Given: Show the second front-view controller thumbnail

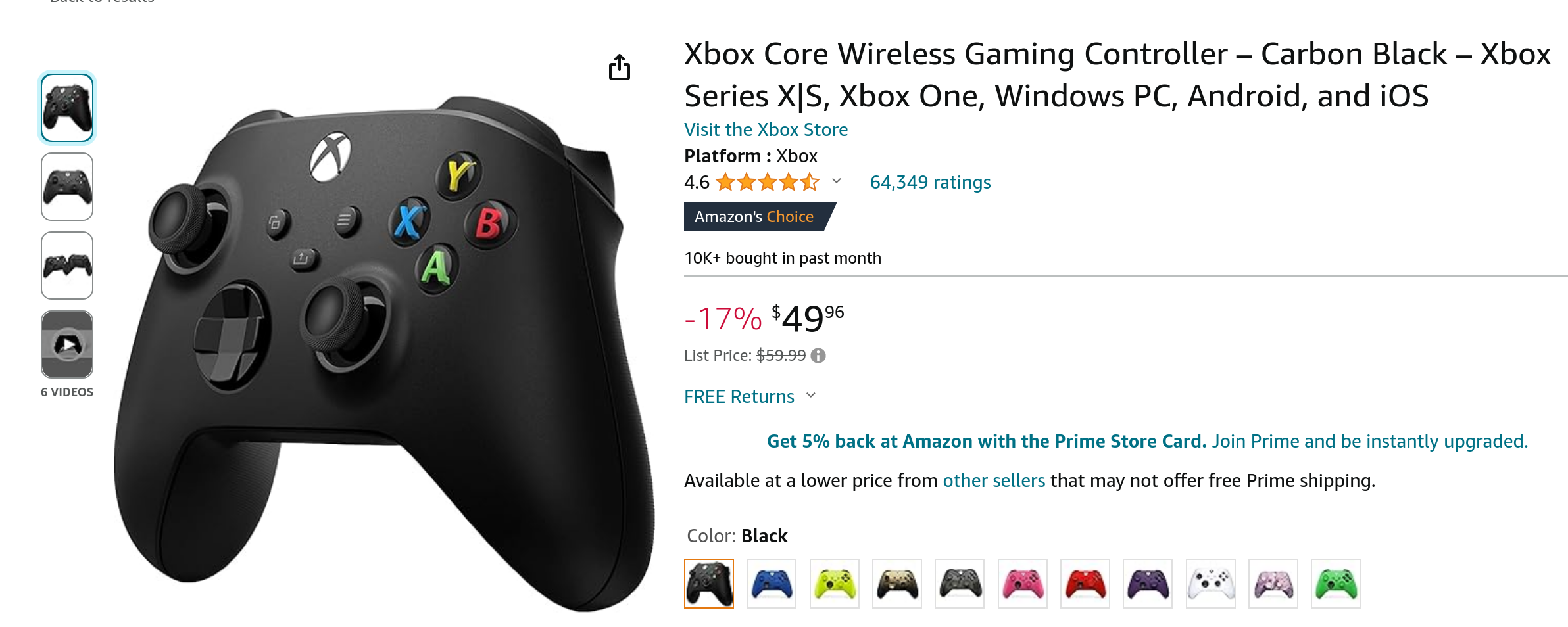Looking at the screenshot, I should 67,187.
